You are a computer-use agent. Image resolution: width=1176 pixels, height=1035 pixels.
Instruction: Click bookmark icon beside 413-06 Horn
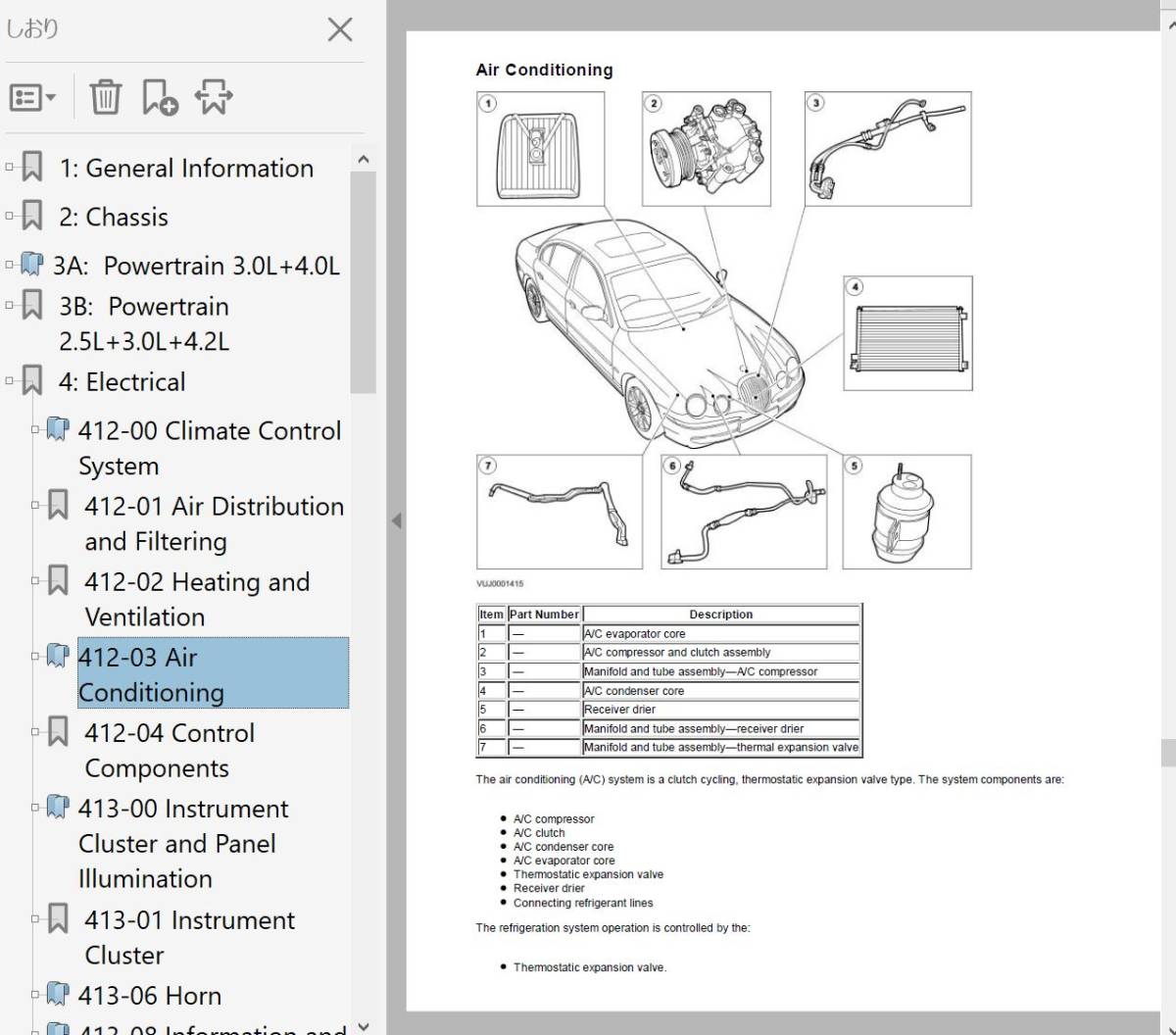58,995
